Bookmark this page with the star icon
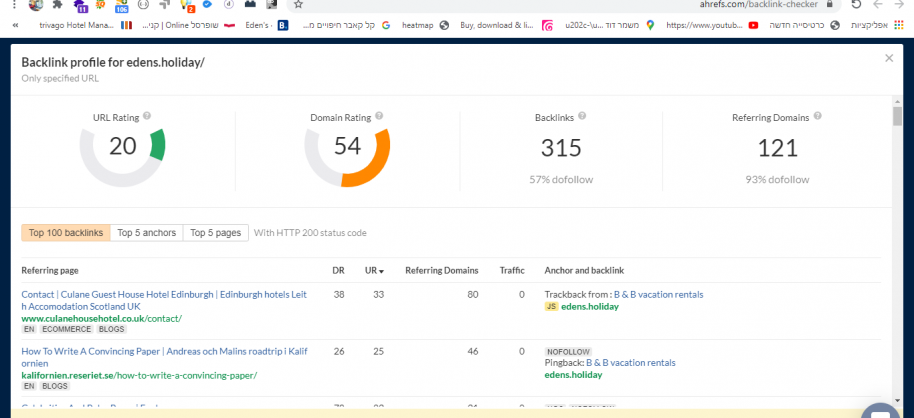The height and width of the screenshot is (418, 914). [x=298, y=4]
